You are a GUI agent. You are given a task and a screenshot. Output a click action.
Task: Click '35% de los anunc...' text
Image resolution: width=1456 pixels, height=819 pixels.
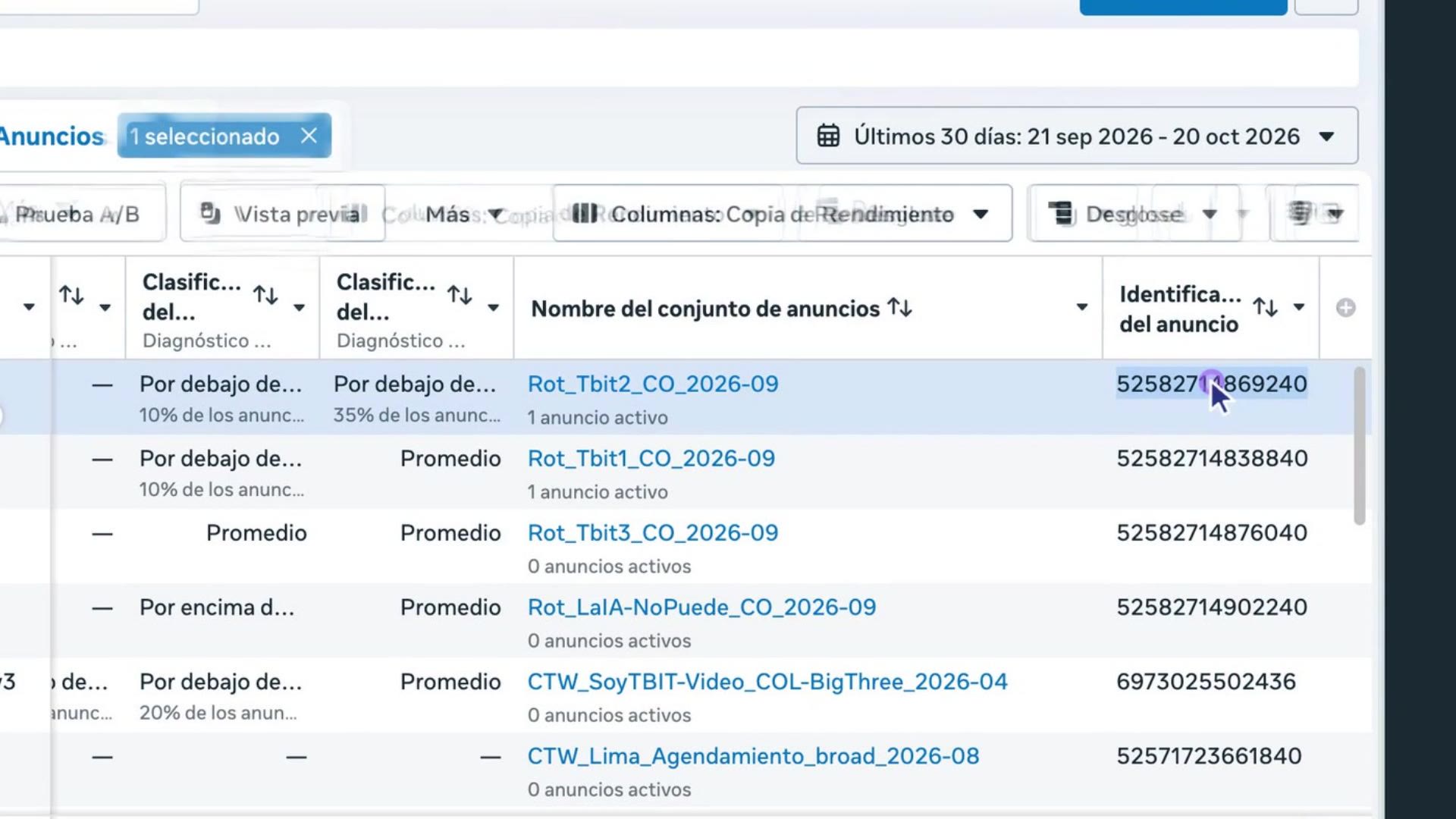point(417,415)
